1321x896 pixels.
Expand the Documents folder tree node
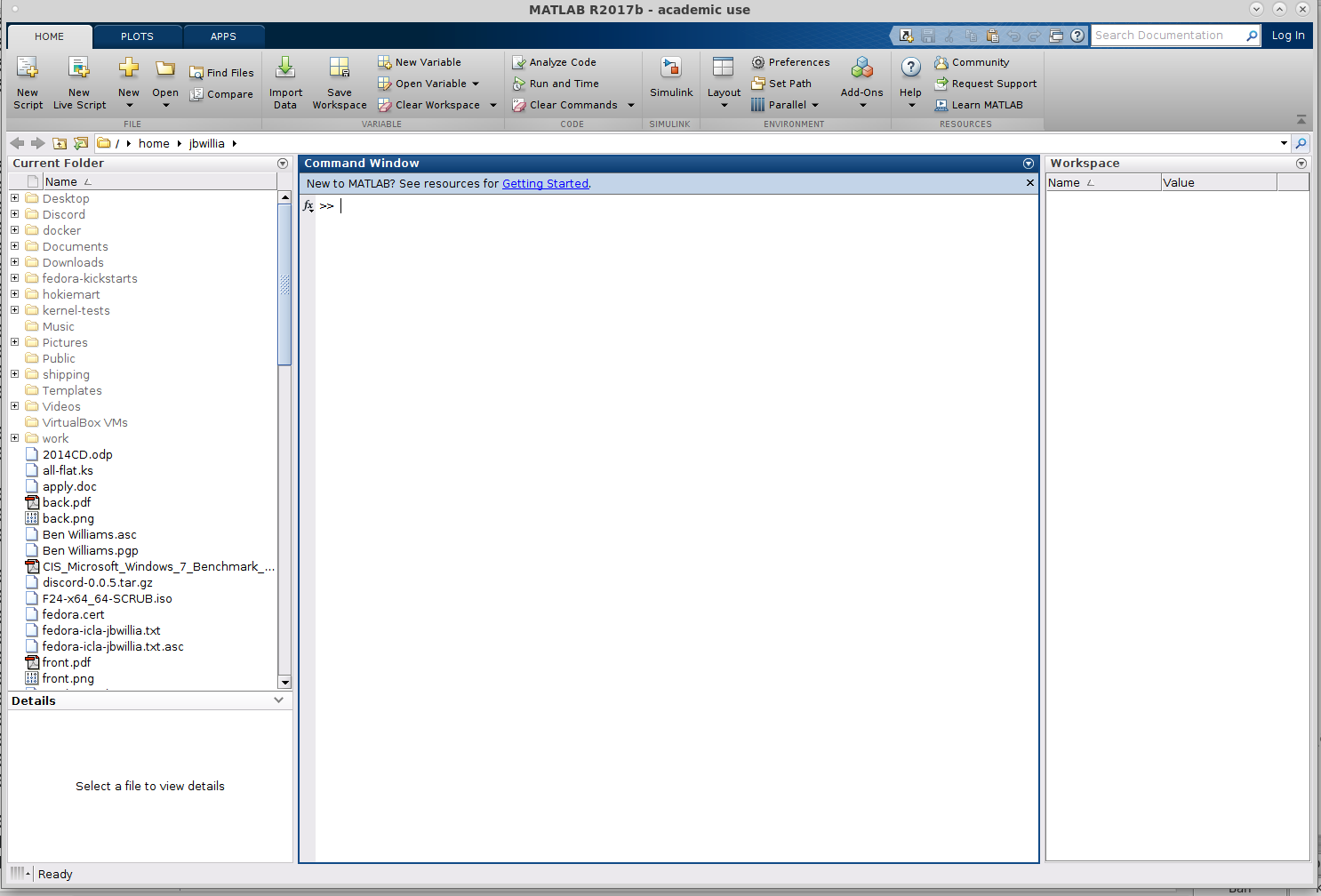[x=14, y=246]
